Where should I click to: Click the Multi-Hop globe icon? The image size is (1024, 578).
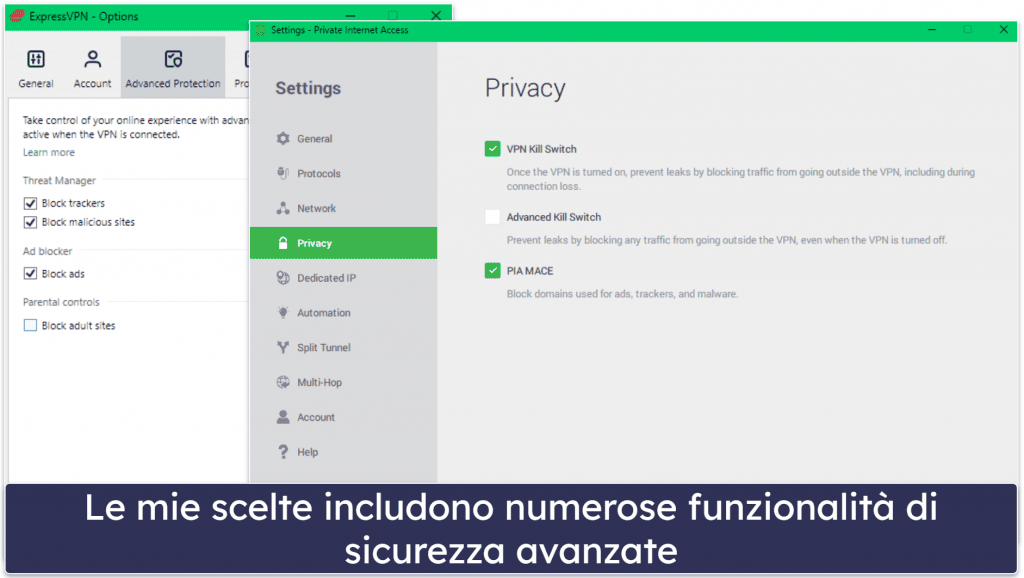(x=283, y=382)
